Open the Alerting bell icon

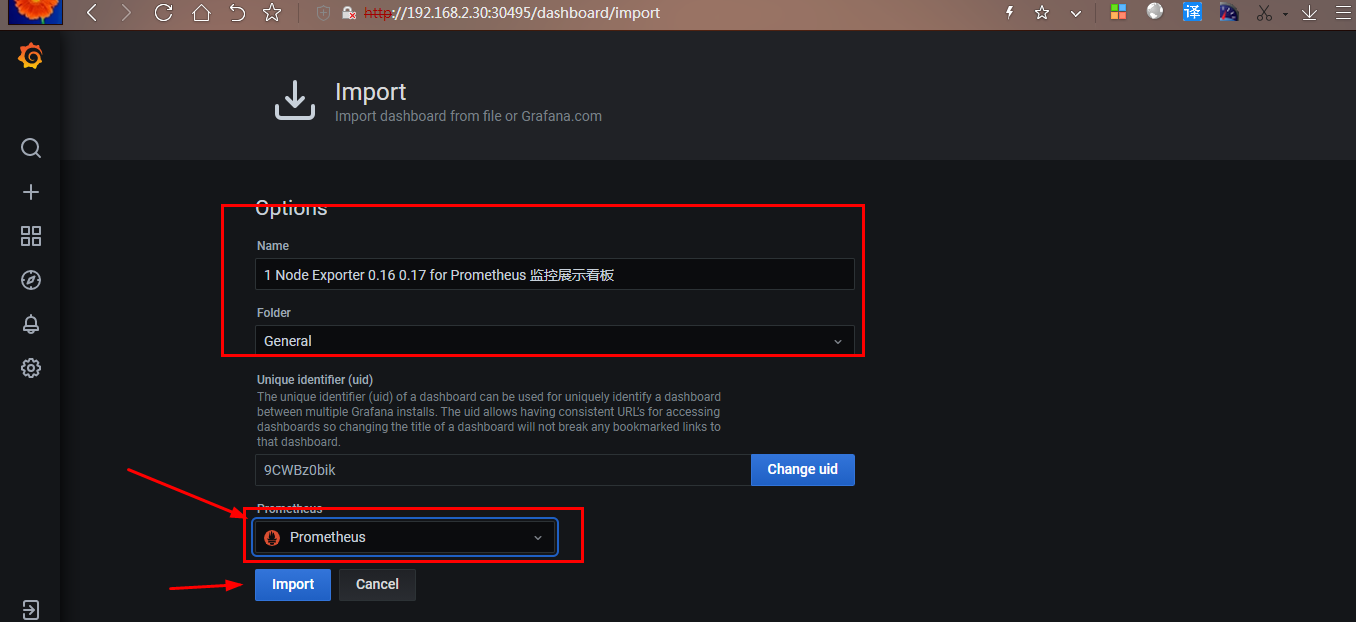click(31, 324)
